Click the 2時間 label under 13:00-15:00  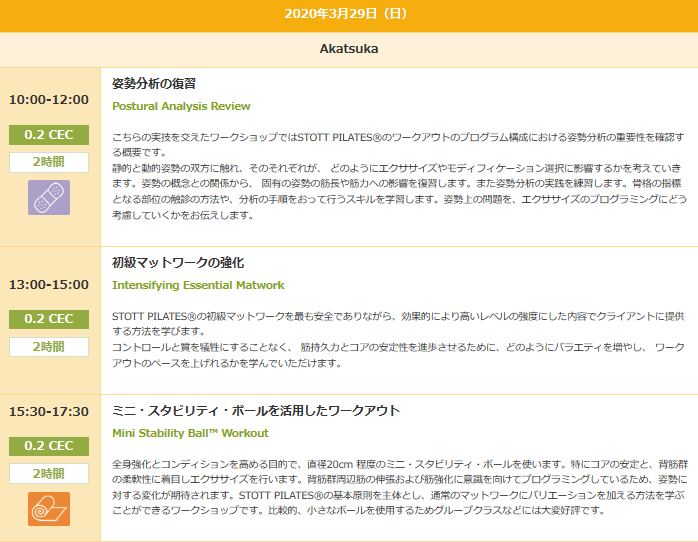49,347
